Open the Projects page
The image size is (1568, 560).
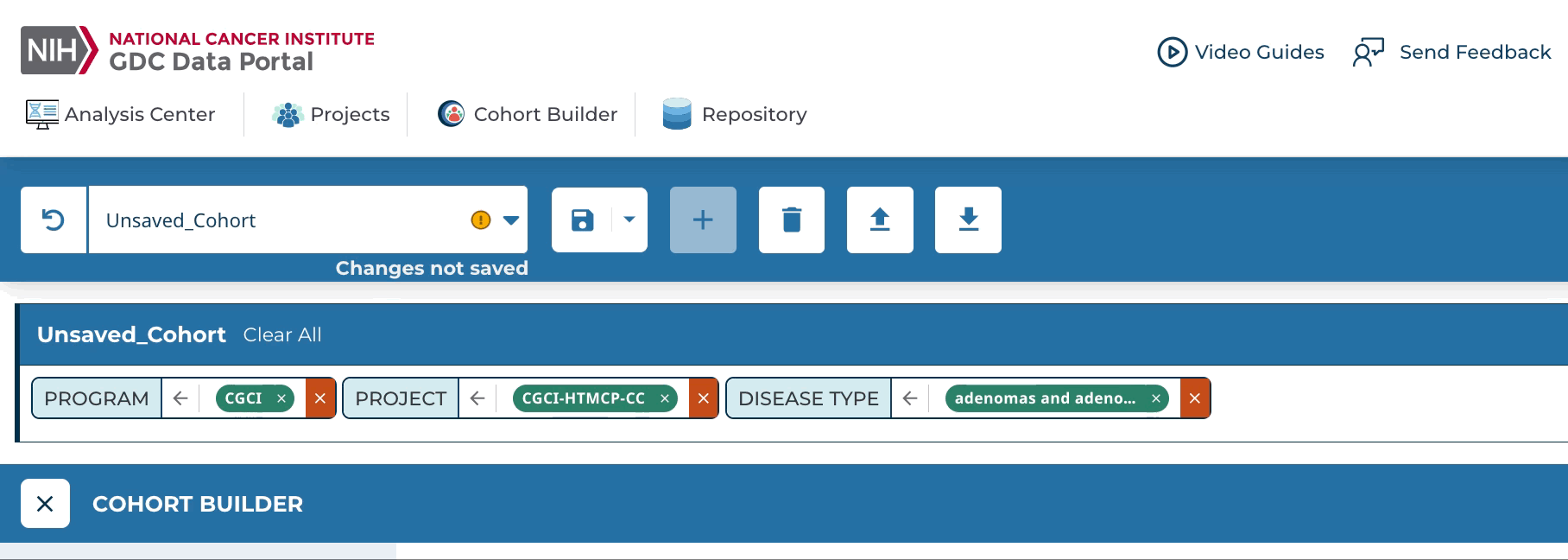pos(332,114)
